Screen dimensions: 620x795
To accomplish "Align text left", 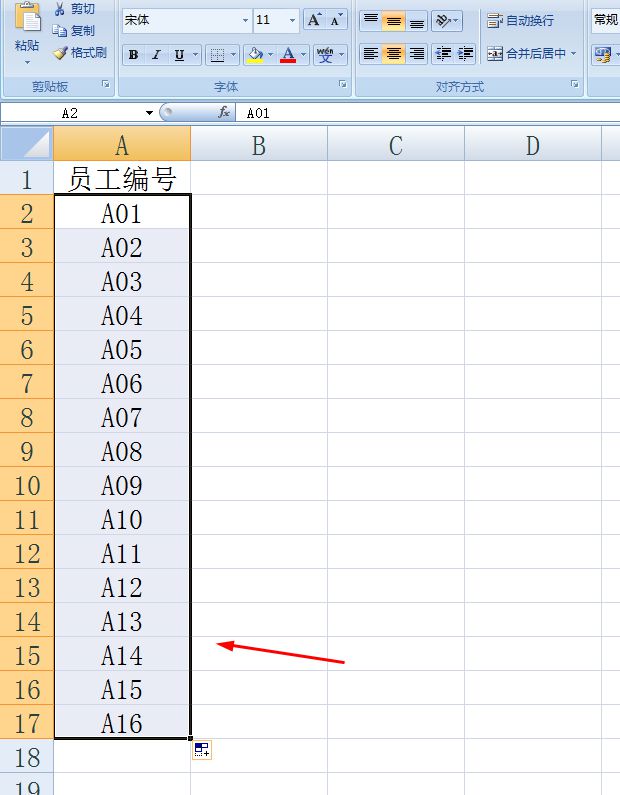I will tap(371, 54).
